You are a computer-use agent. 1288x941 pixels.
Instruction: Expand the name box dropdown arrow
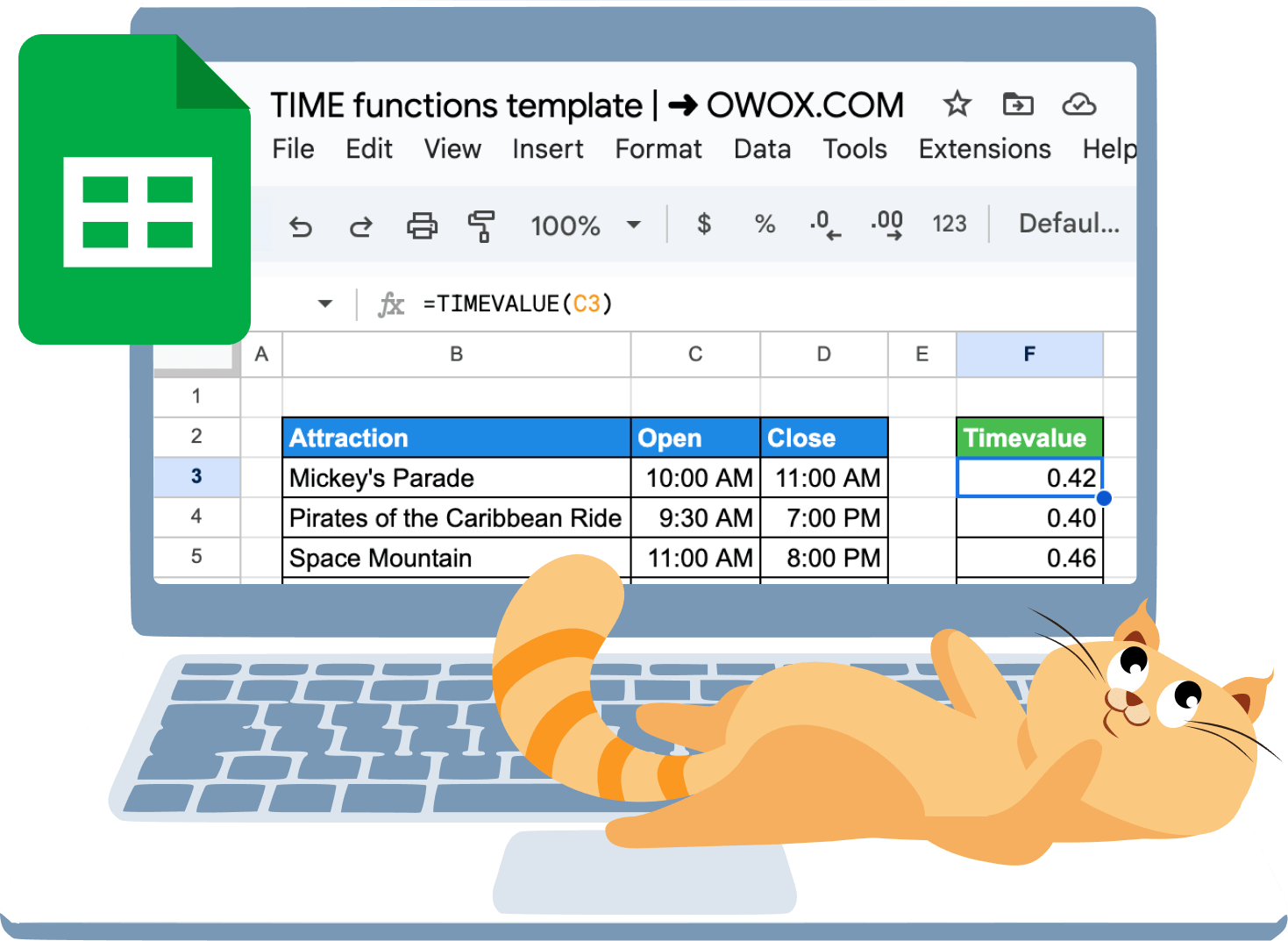pos(325,303)
